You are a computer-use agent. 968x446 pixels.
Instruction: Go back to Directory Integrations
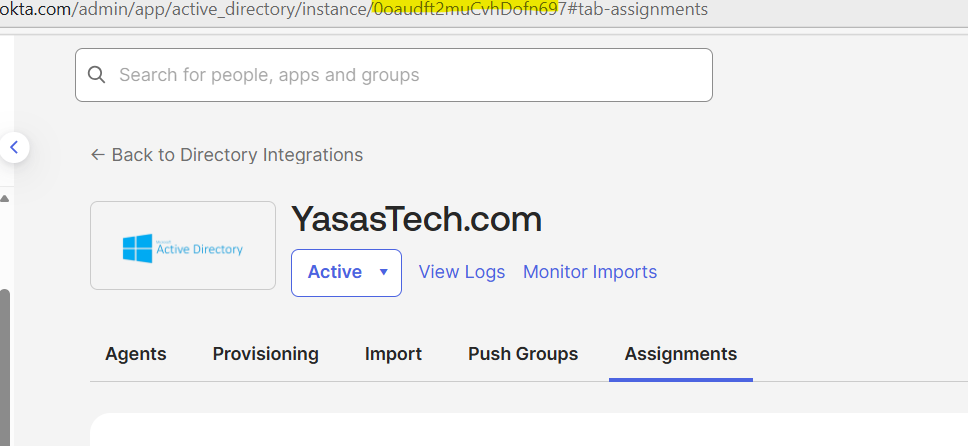(237, 155)
